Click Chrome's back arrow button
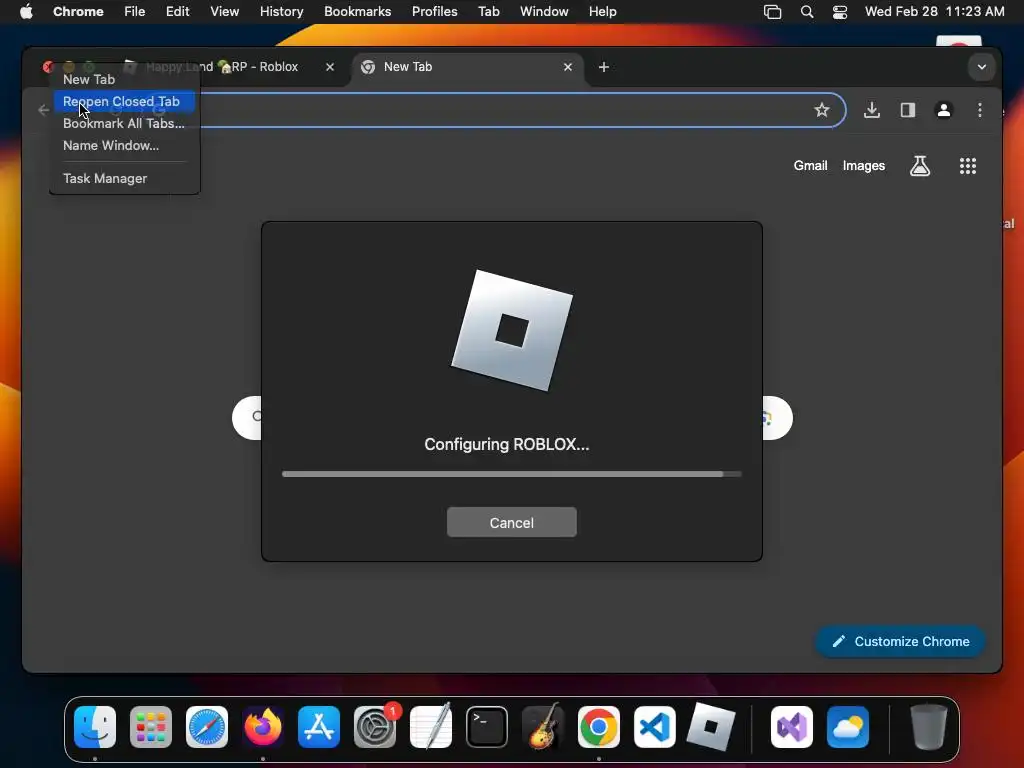The image size is (1024, 768). (x=44, y=110)
